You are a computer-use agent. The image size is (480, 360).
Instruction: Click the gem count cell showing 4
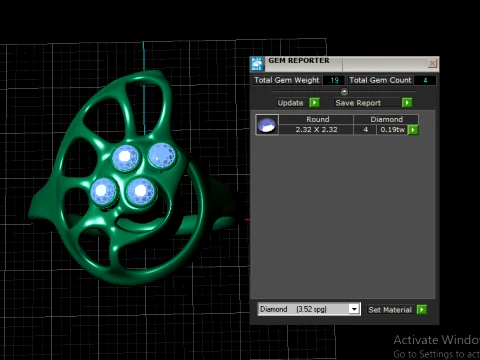coord(365,130)
